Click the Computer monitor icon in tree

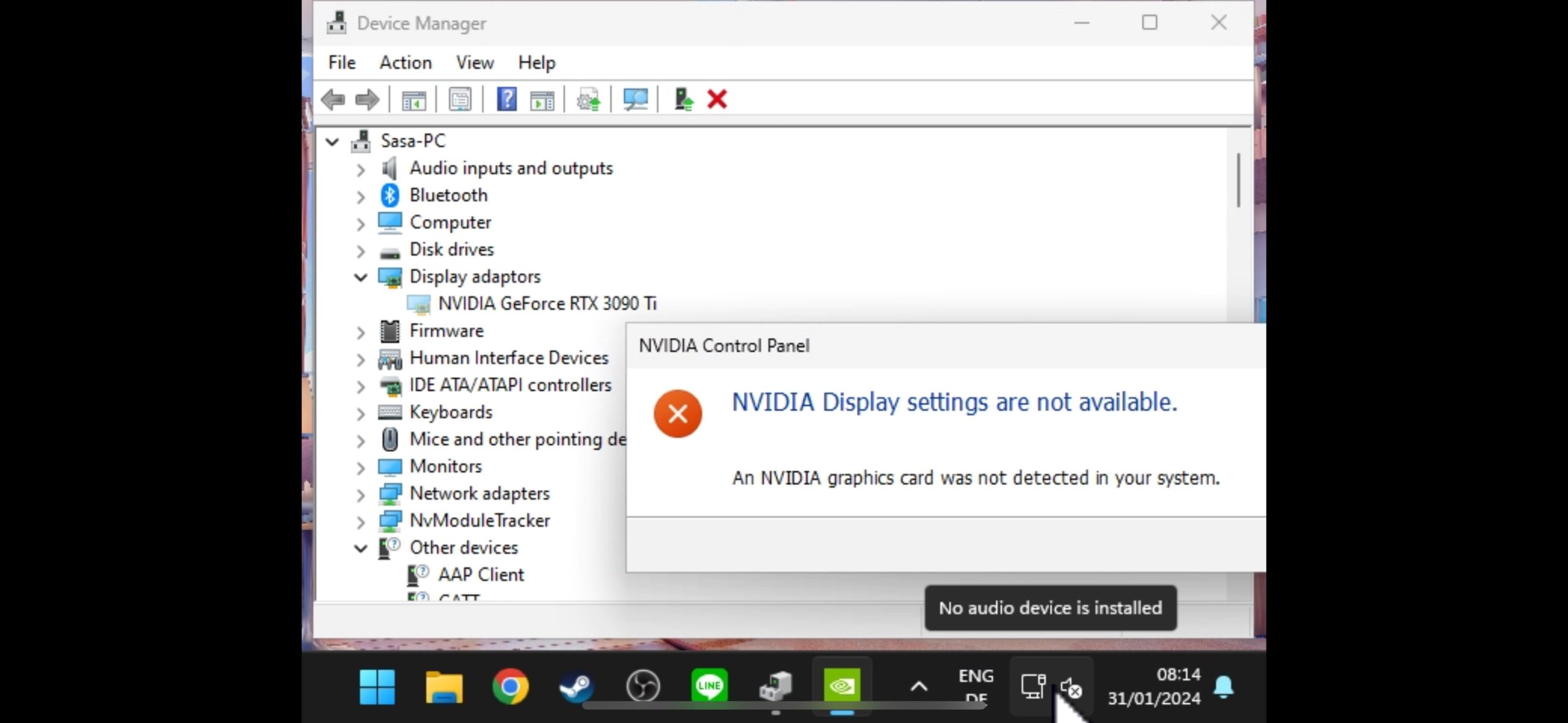[390, 223]
